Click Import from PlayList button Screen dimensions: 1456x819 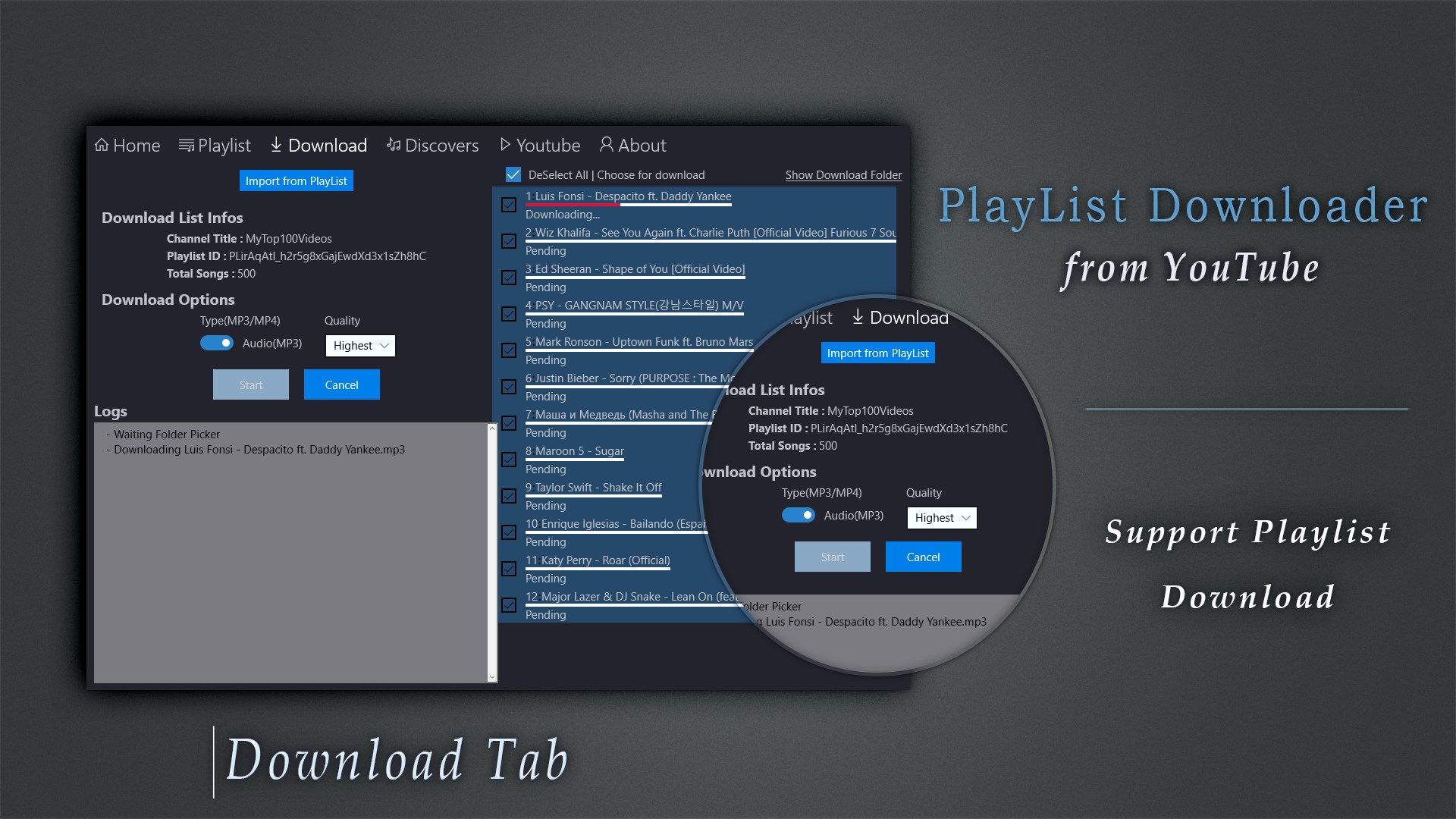(x=296, y=180)
